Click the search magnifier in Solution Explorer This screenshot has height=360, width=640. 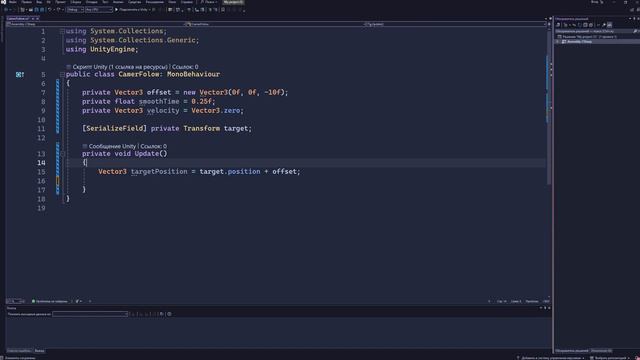(x=635, y=31)
